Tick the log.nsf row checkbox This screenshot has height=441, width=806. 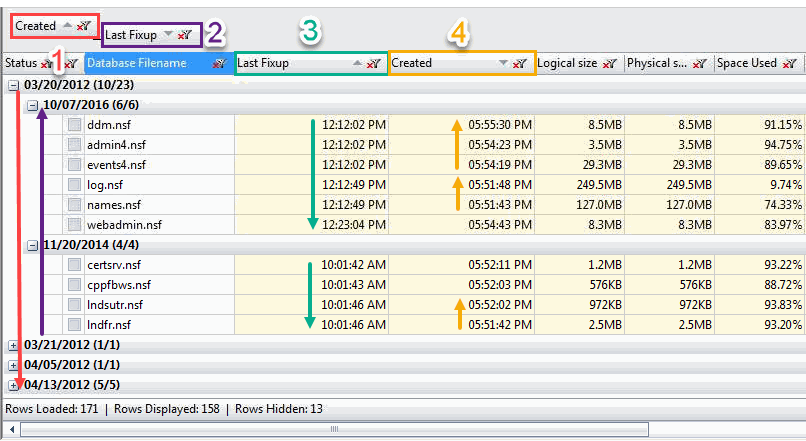[x=75, y=185]
